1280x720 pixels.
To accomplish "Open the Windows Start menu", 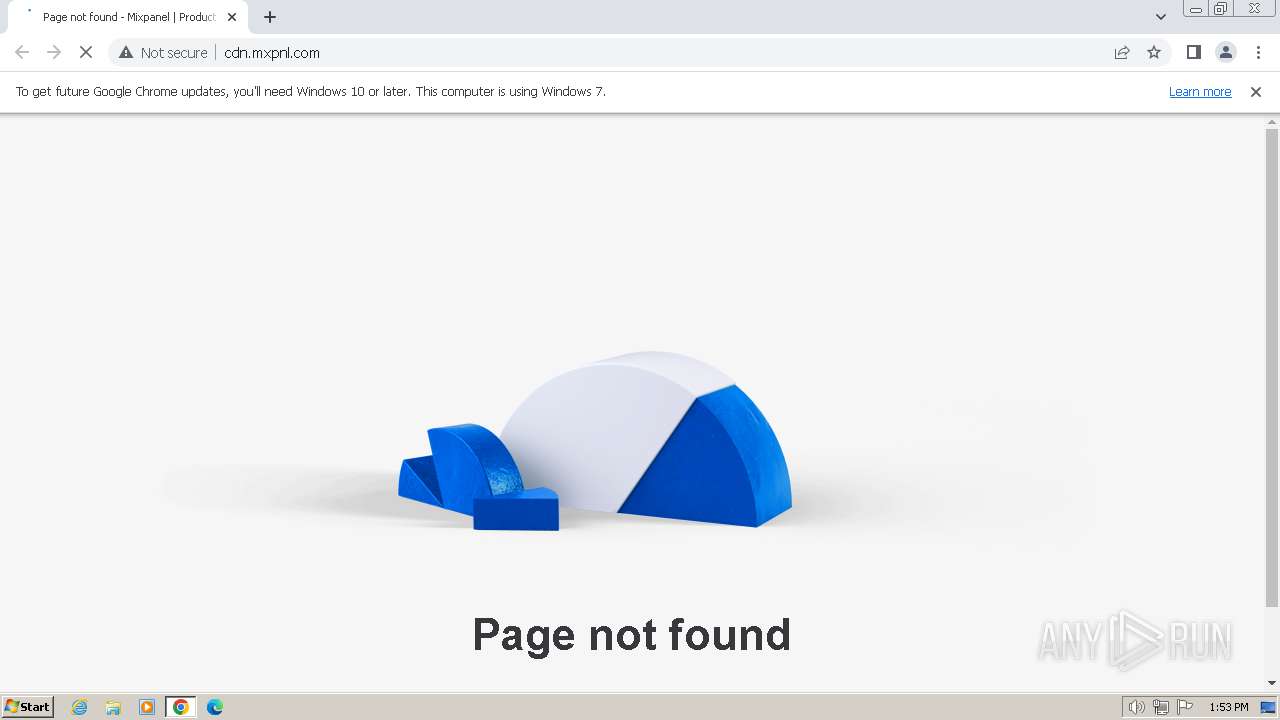I will [x=28, y=706].
